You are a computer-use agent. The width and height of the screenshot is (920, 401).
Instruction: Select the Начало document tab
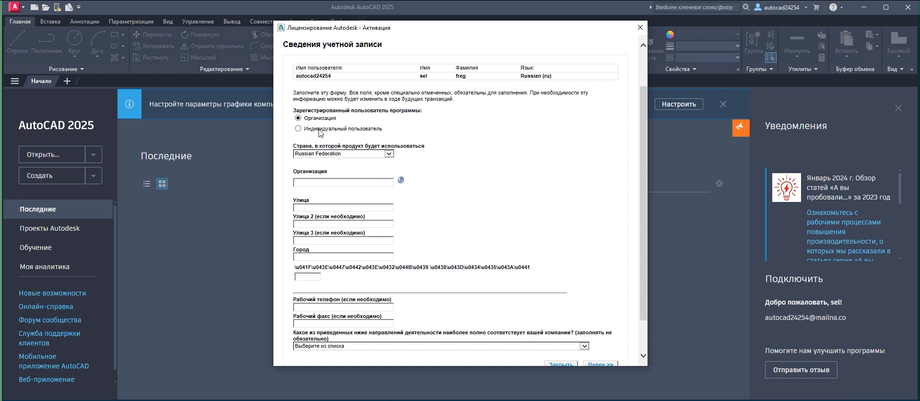(41, 81)
